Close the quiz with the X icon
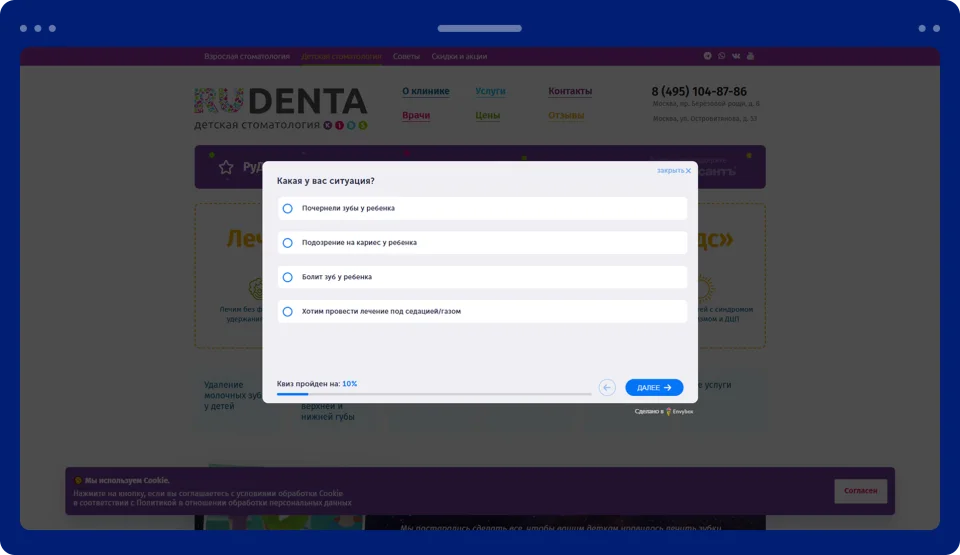This screenshot has width=960, height=555. [688, 171]
